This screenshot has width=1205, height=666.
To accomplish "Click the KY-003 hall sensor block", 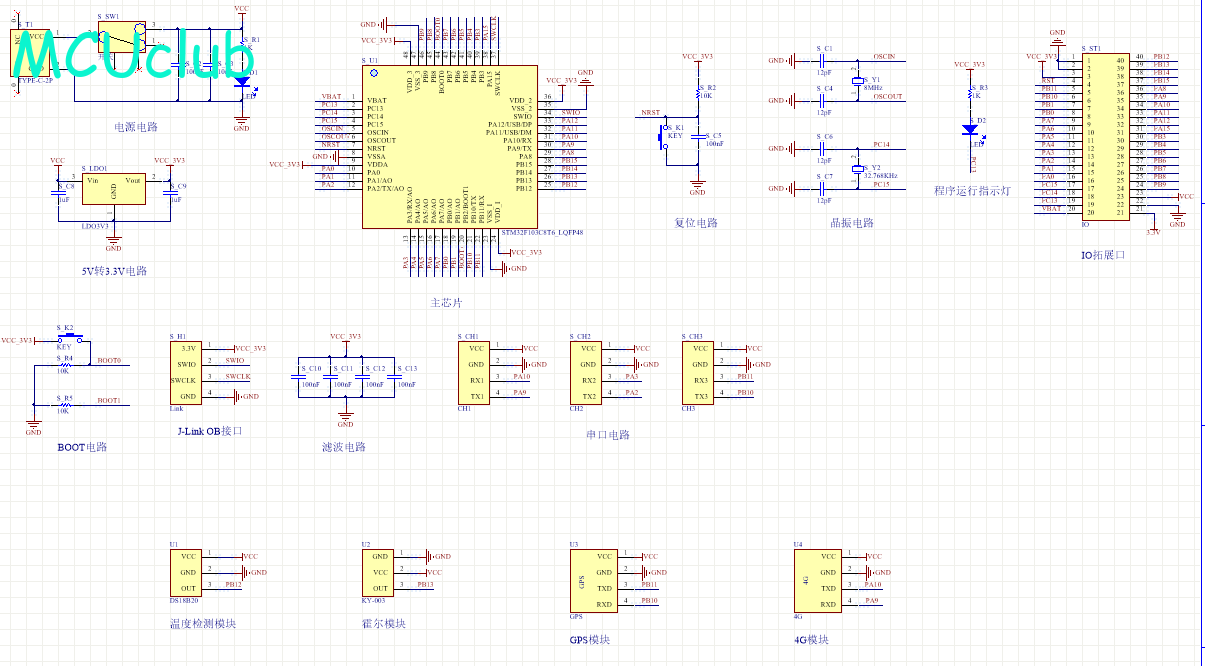I will pos(378,572).
